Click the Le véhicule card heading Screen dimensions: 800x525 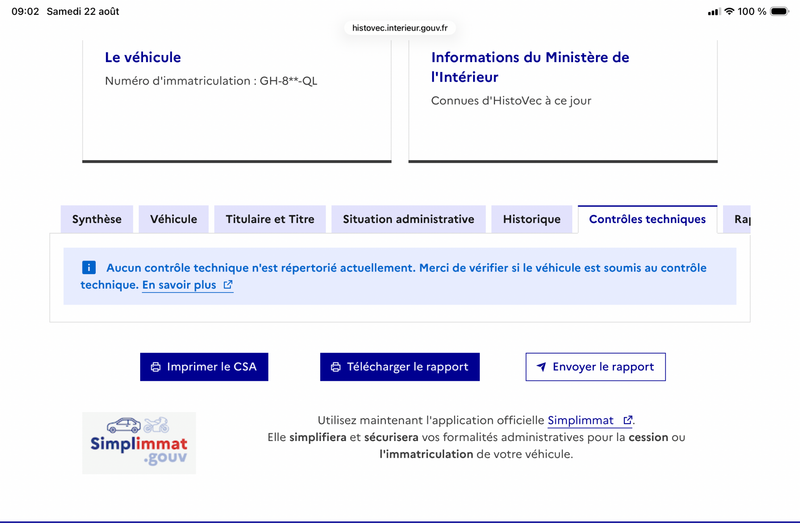point(143,57)
